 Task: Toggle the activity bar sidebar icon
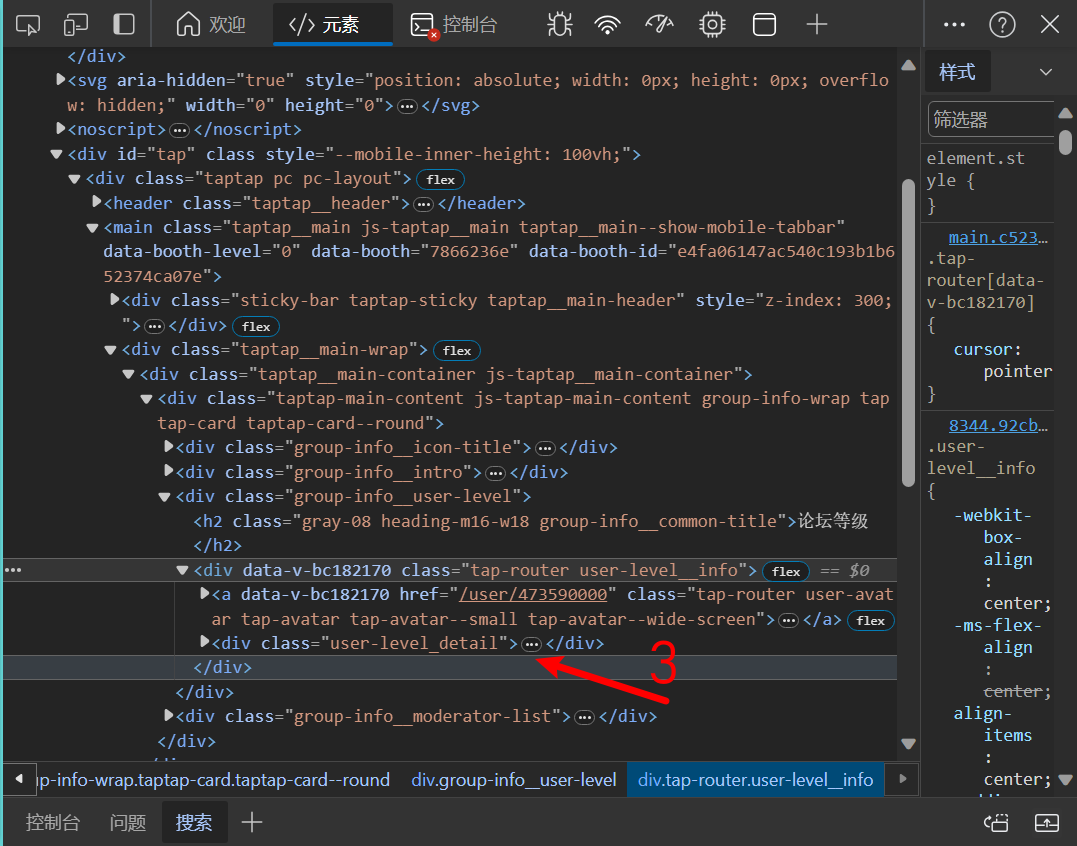124,25
